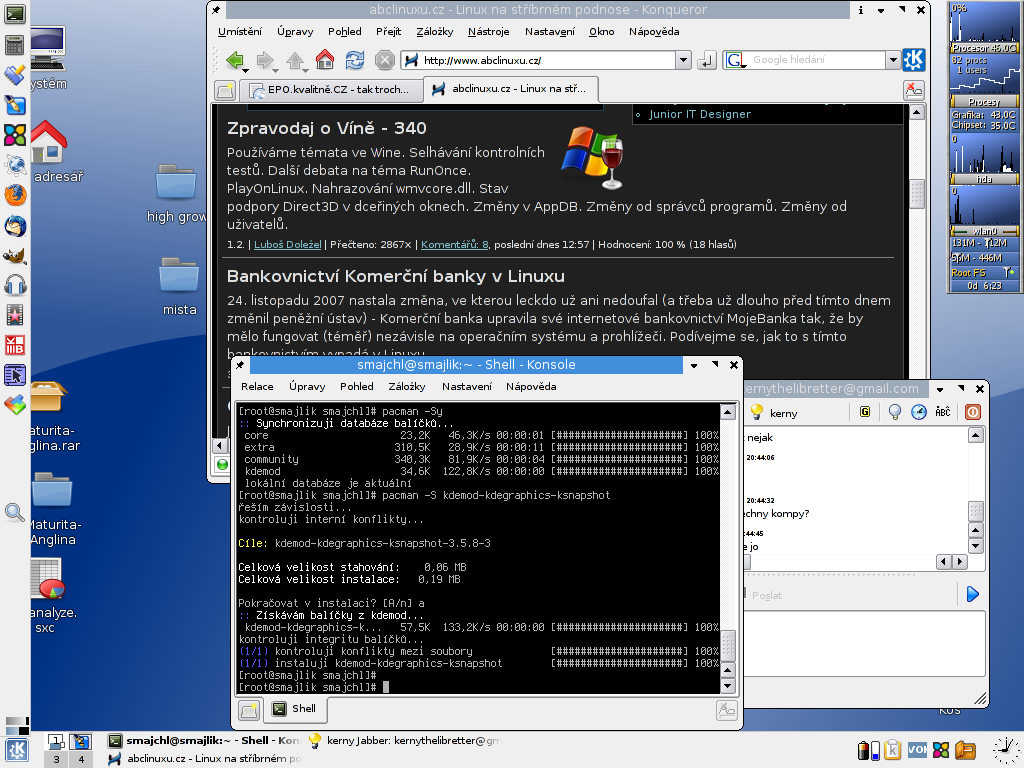Reload the current page in Konqueror

tap(355, 60)
